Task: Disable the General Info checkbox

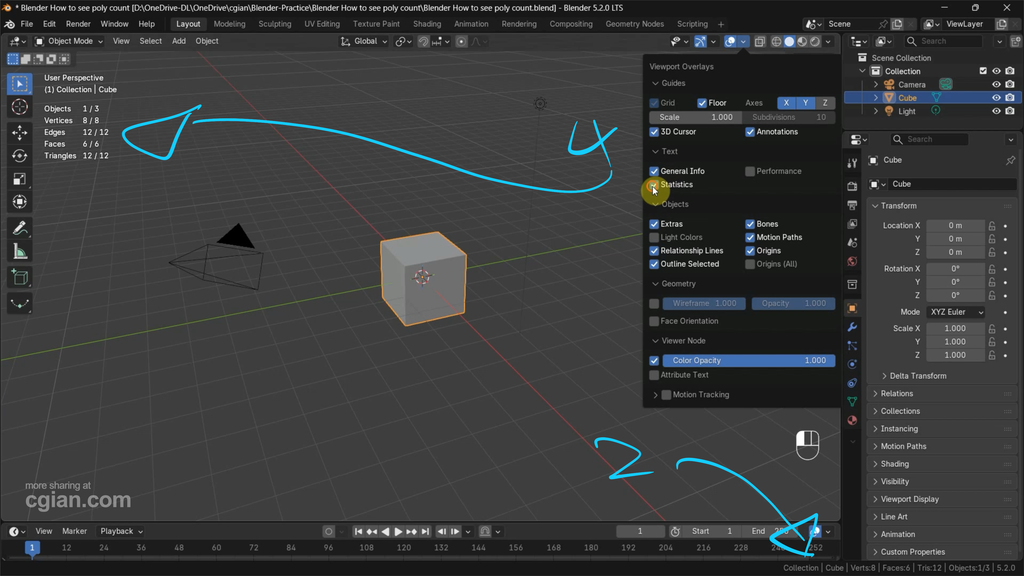Action: click(x=654, y=171)
